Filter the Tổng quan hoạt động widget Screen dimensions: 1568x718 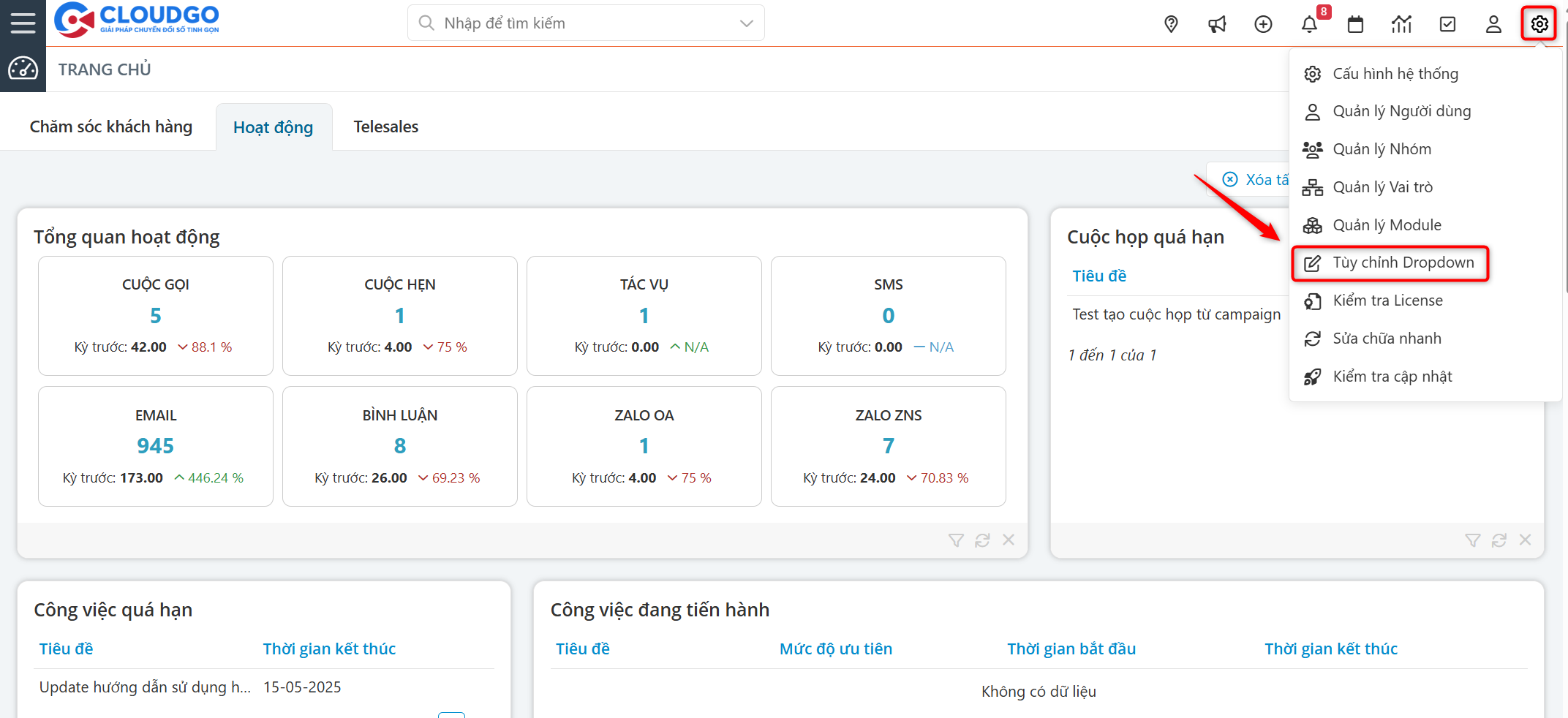(956, 540)
